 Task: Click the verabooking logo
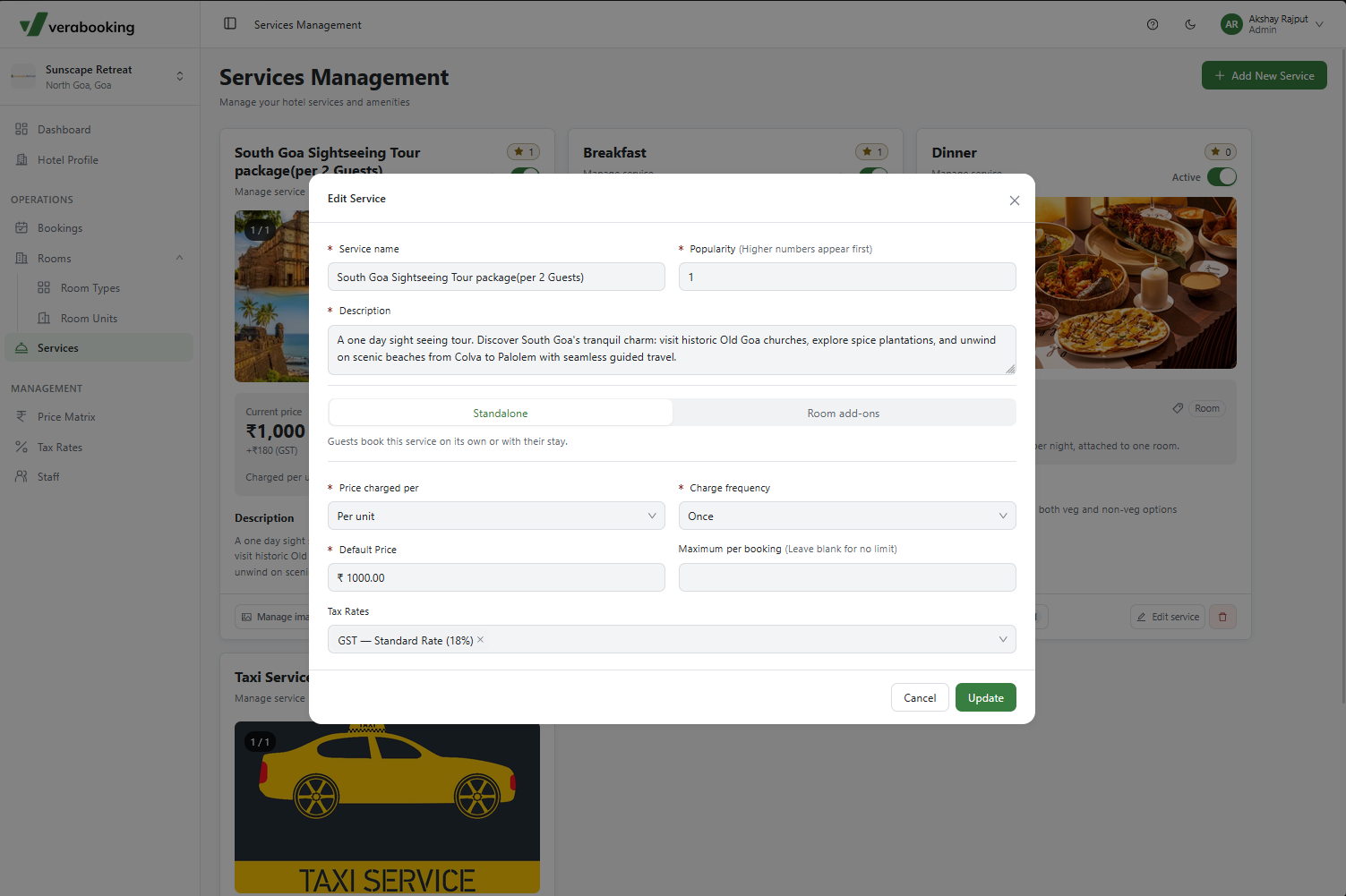pos(77,25)
